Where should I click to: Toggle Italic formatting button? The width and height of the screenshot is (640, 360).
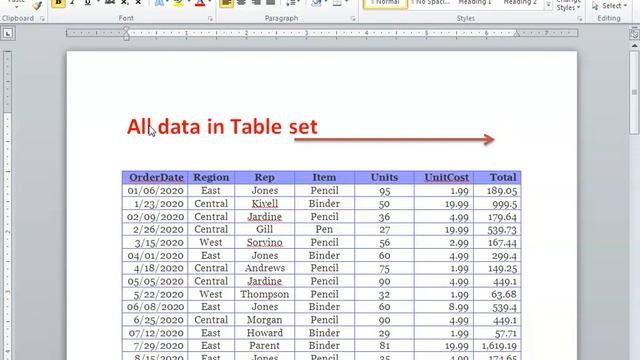click(73, 3)
